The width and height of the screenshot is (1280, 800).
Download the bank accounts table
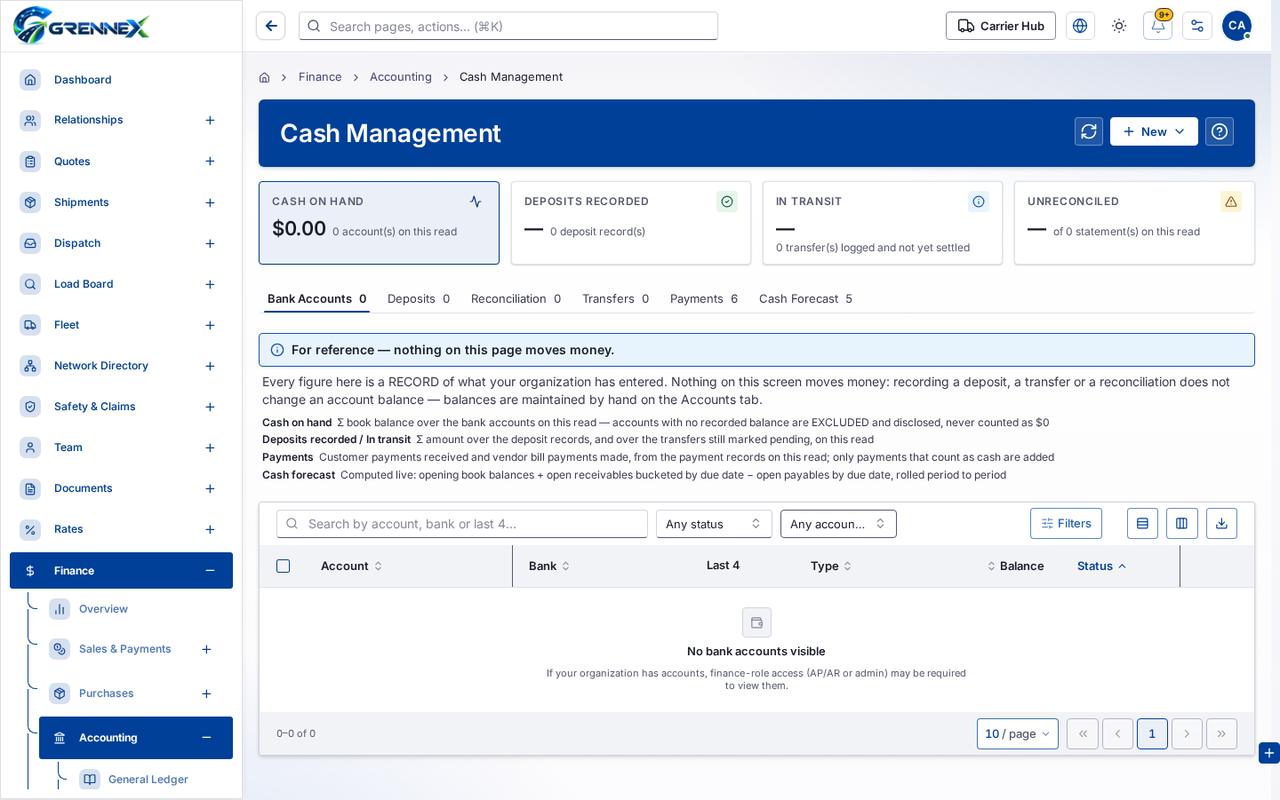pyautogui.click(x=1221, y=523)
